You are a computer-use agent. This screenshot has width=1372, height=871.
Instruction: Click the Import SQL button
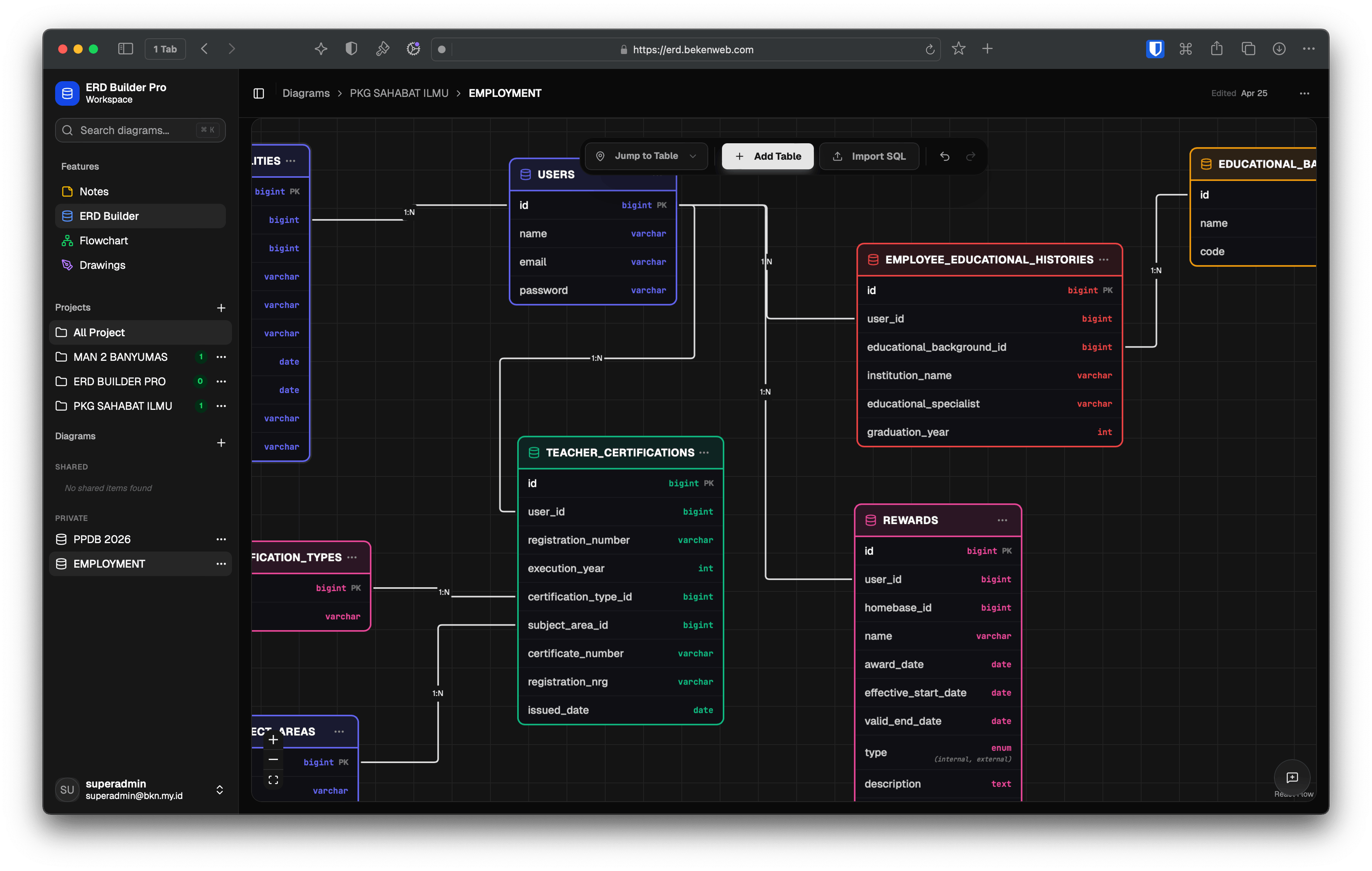click(x=869, y=156)
